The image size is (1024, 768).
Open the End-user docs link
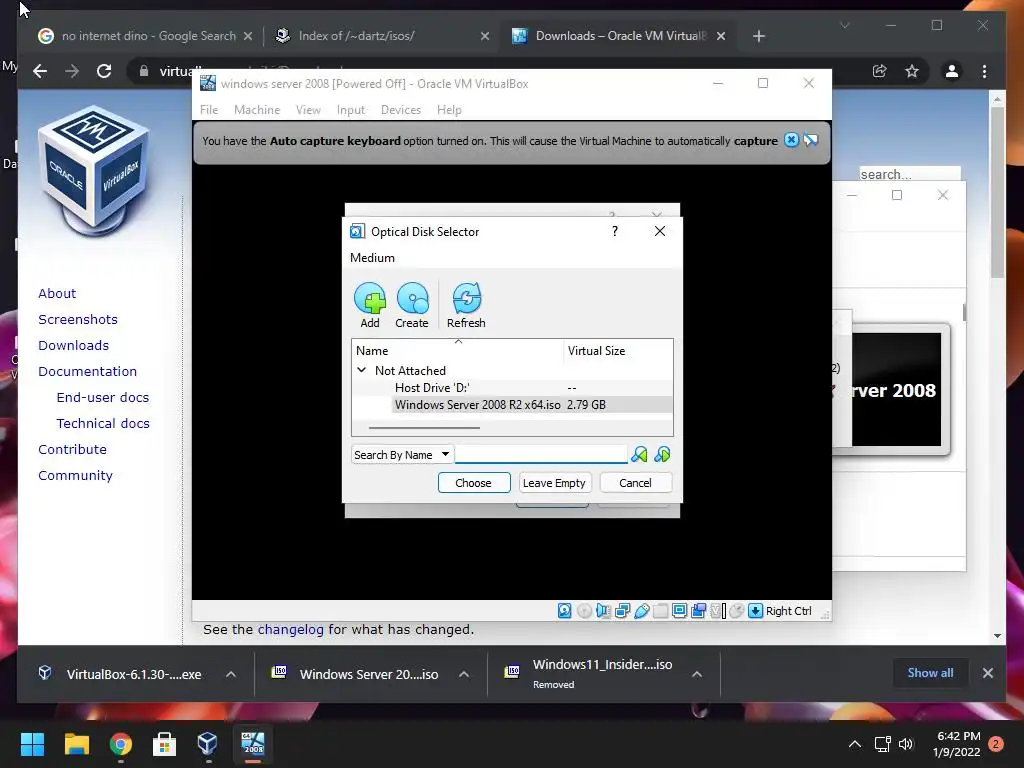point(103,397)
